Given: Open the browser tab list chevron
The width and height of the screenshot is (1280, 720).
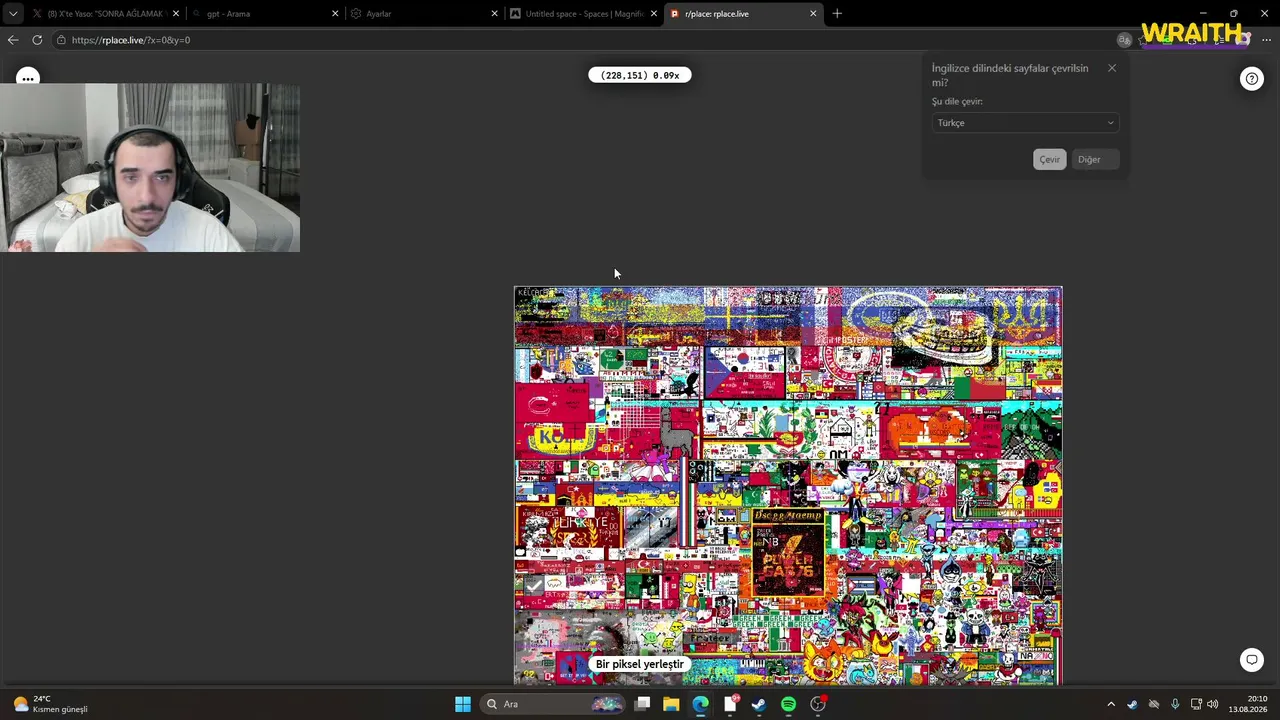Looking at the screenshot, I should [x=12, y=14].
